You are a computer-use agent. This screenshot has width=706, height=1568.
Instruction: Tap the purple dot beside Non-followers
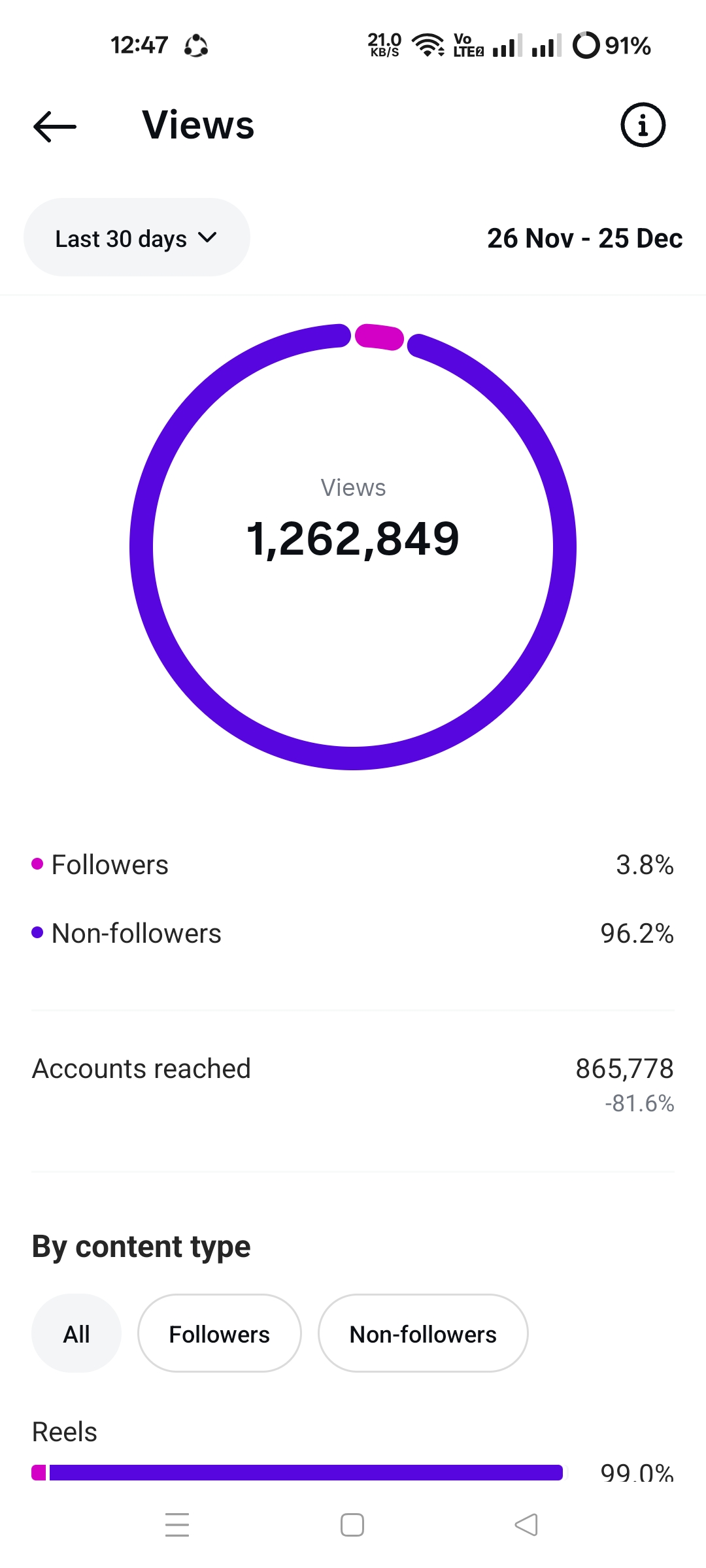pyautogui.click(x=37, y=933)
